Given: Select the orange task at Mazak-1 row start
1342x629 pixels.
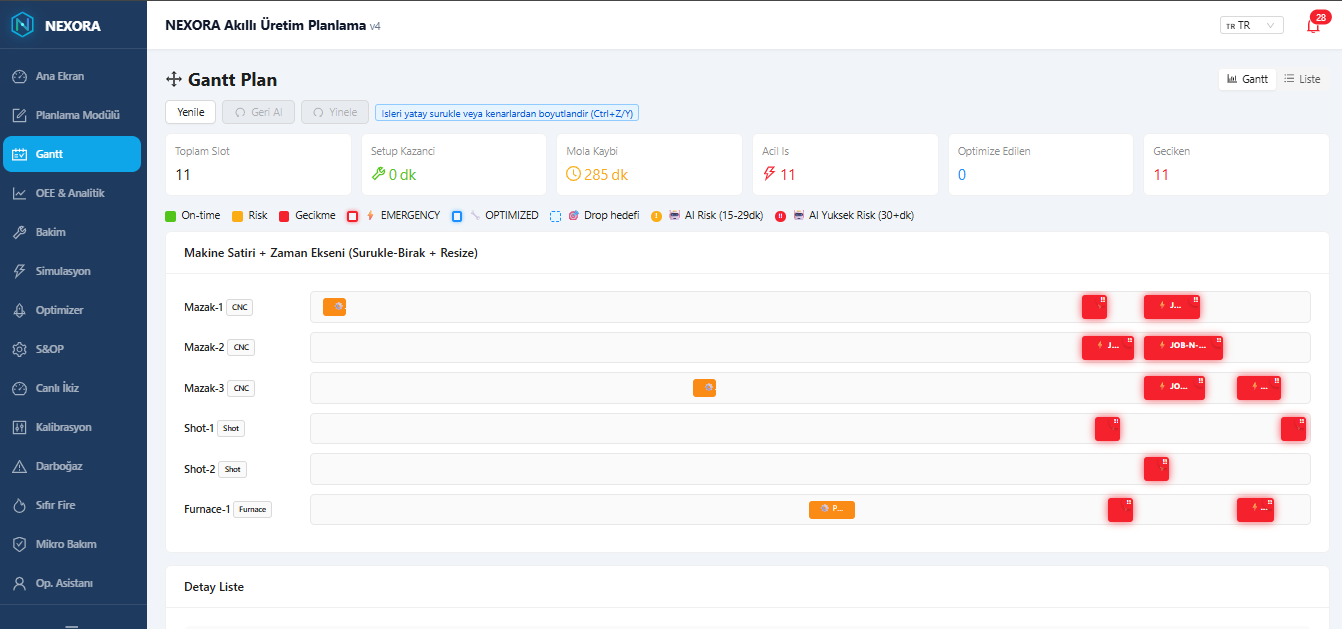Looking at the screenshot, I should [x=334, y=307].
